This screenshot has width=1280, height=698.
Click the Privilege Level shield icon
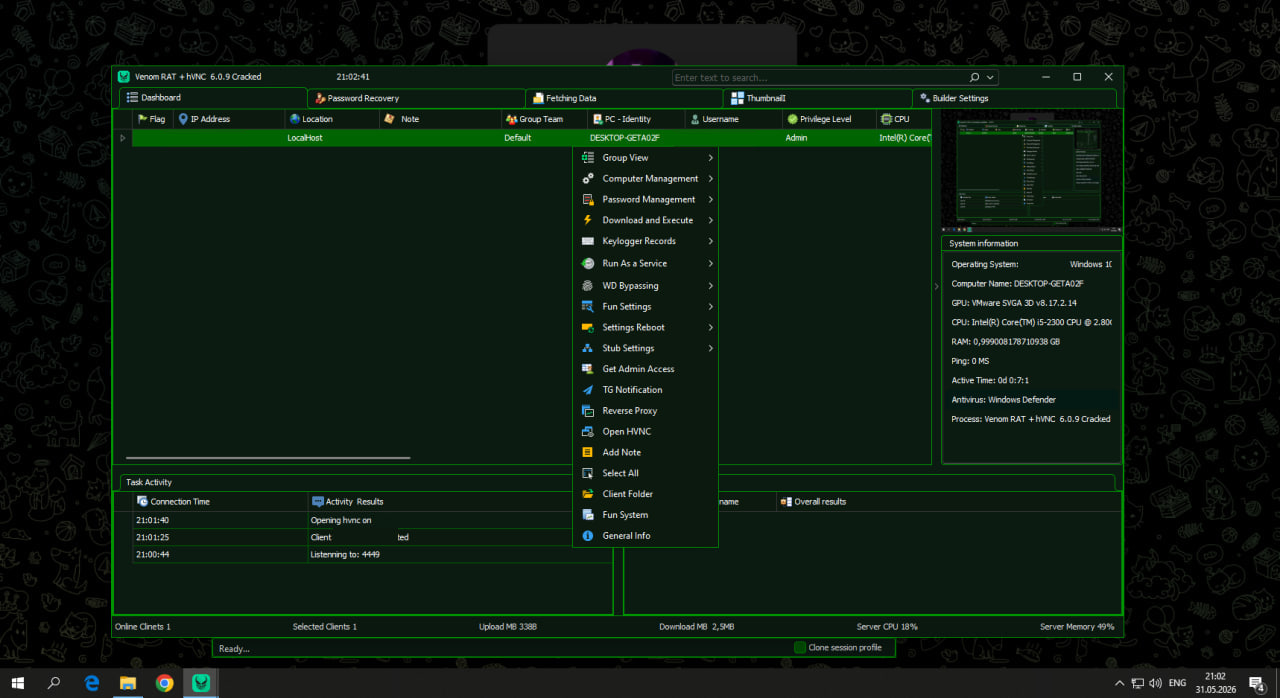click(792, 119)
